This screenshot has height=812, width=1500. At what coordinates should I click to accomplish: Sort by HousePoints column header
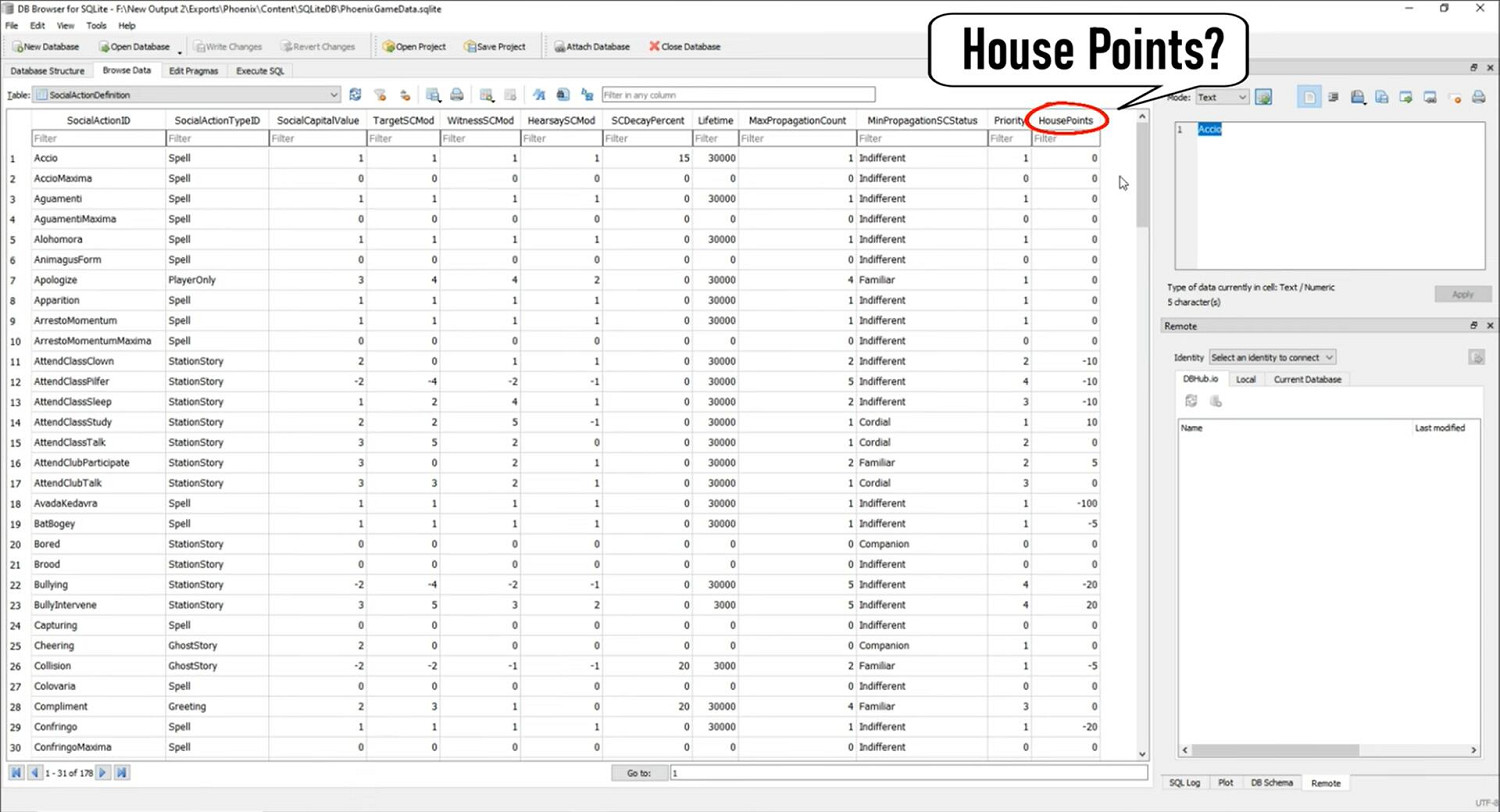(1065, 120)
